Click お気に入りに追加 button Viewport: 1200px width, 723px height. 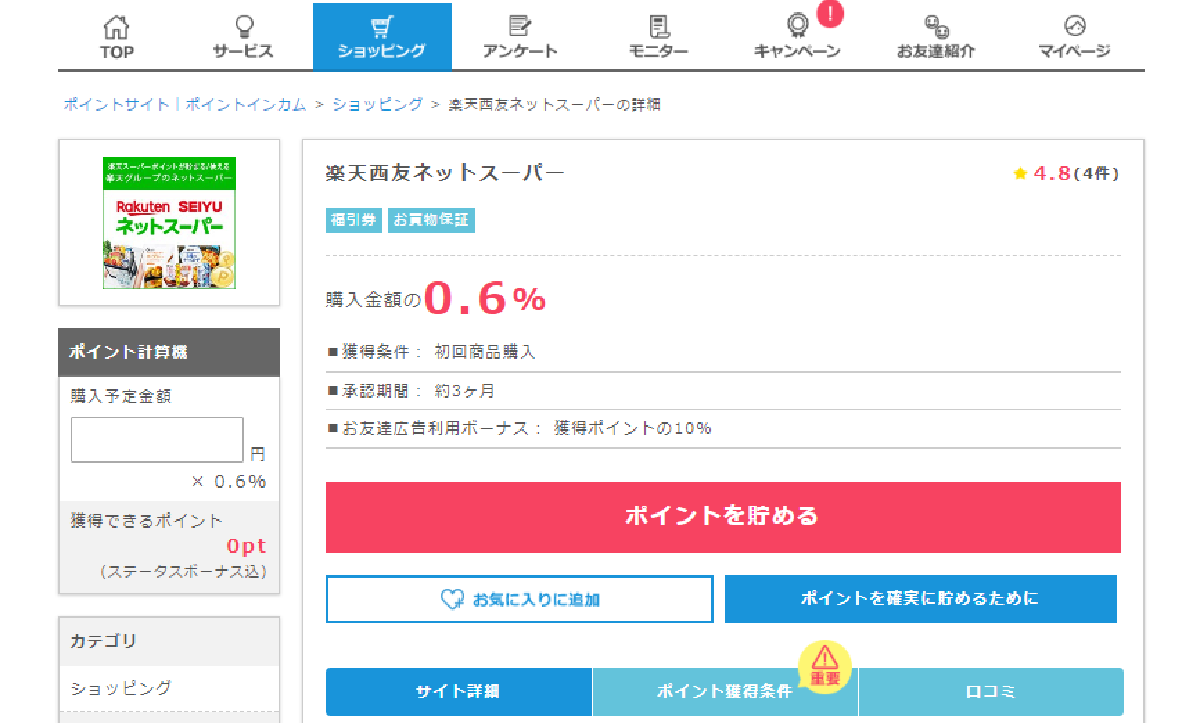click(x=520, y=599)
